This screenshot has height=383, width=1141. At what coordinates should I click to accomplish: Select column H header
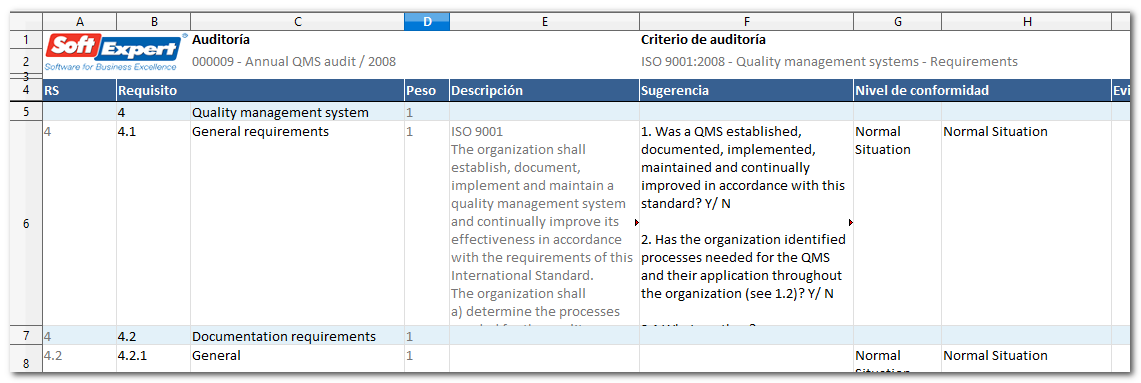tap(1026, 22)
